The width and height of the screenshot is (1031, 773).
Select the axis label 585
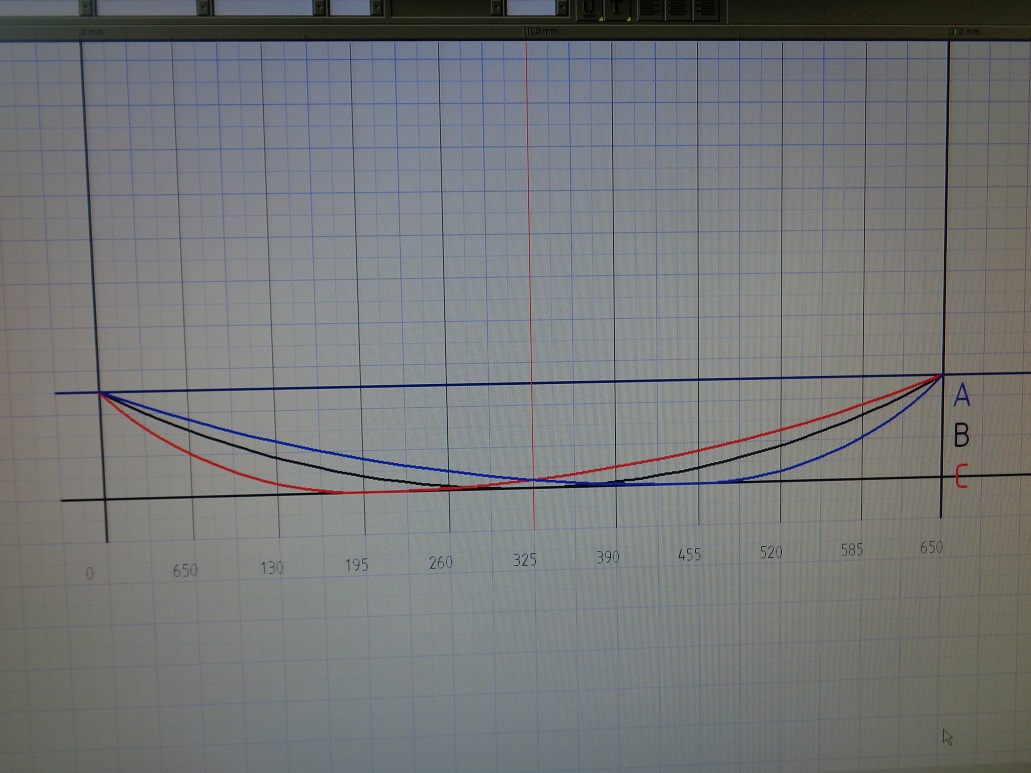(852, 549)
